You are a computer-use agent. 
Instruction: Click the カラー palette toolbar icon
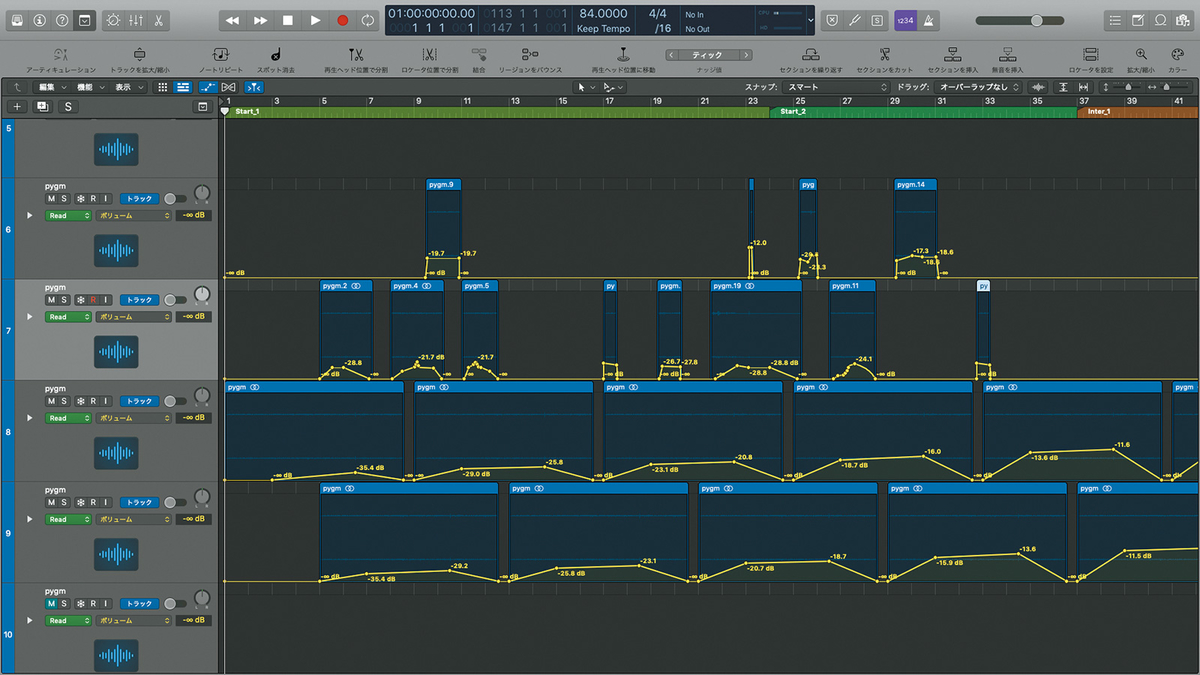click(1177, 54)
